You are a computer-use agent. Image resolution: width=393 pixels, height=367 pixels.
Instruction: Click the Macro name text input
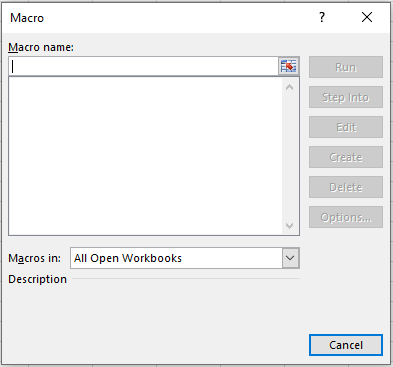point(144,66)
